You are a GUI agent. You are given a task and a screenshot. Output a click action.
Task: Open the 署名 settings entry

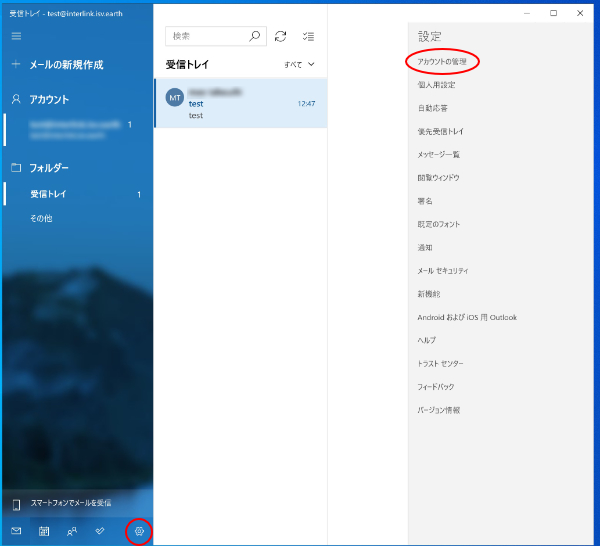pyautogui.click(x=425, y=201)
